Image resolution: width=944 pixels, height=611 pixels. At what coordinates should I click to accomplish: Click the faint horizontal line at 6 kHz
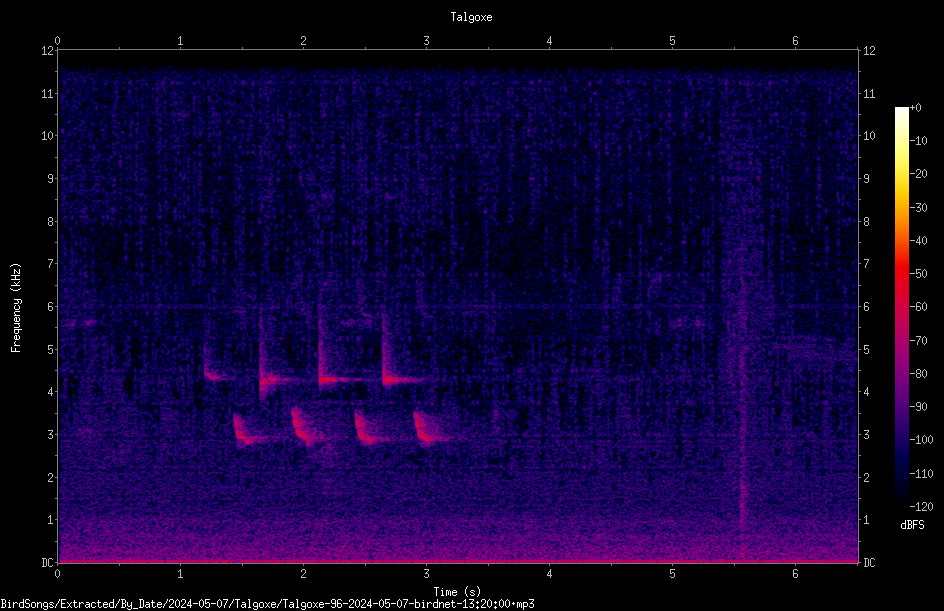[458, 307]
